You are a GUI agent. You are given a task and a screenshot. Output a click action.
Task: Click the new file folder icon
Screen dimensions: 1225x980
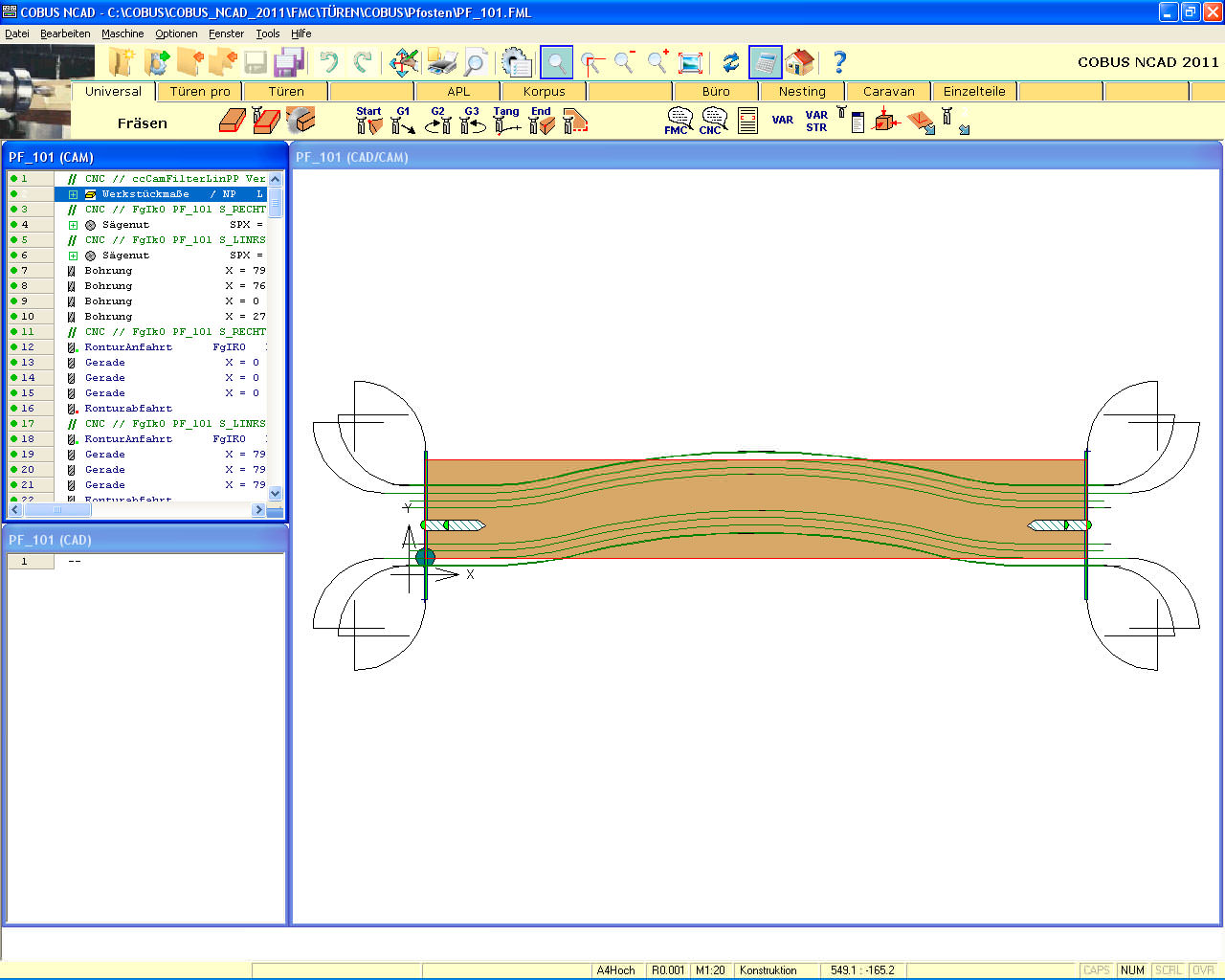(x=122, y=62)
